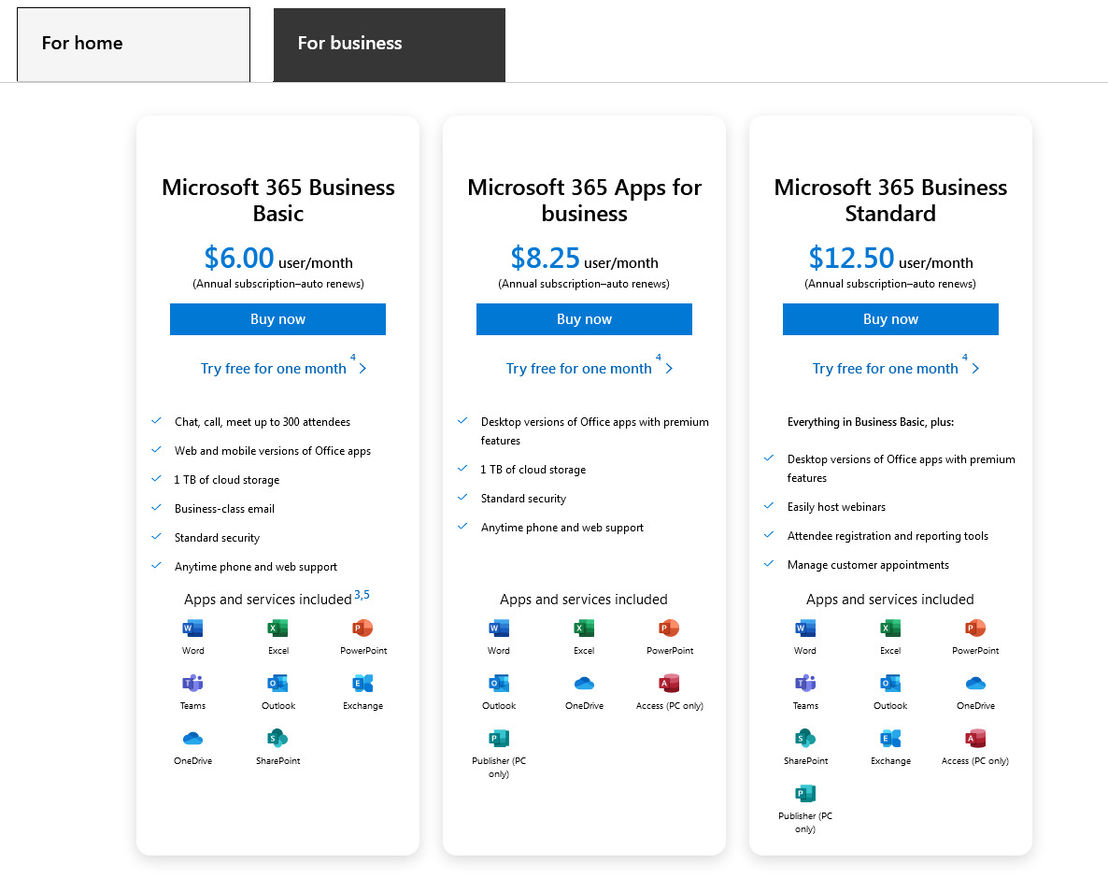Click 'Manage customer appointments' feature text
Image resolution: width=1108 pixels, height=874 pixels.
[868, 565]
